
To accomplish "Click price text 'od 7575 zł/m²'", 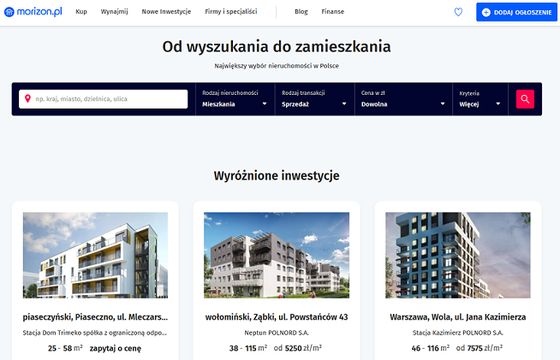I will 479,348.
